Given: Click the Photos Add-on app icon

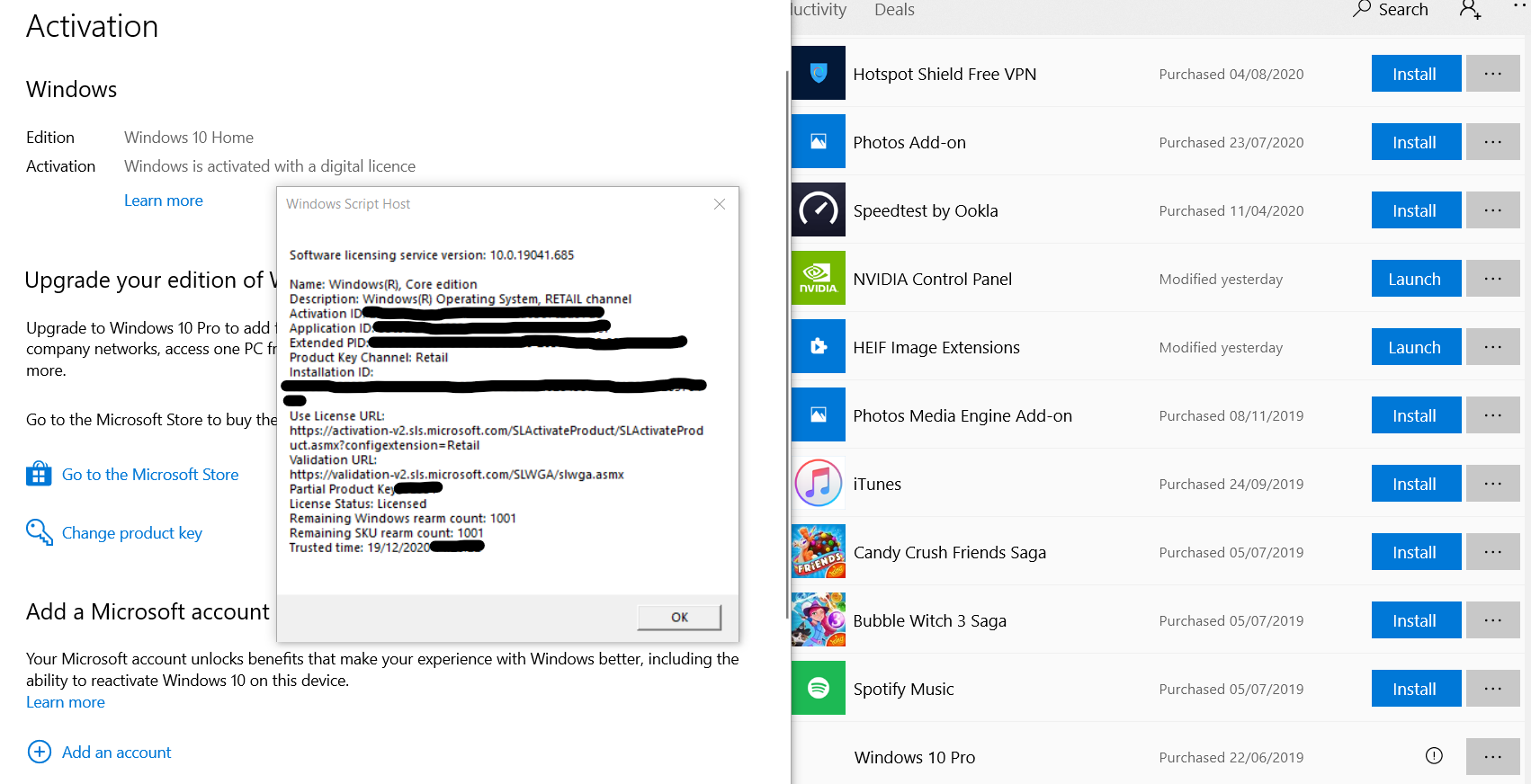Looking at the screenshot, I should coord(819,141).
